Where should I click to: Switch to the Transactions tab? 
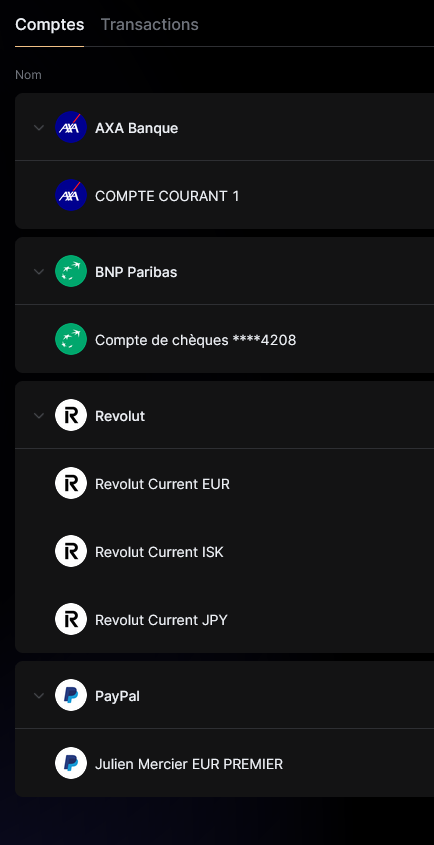coord(149,24)
